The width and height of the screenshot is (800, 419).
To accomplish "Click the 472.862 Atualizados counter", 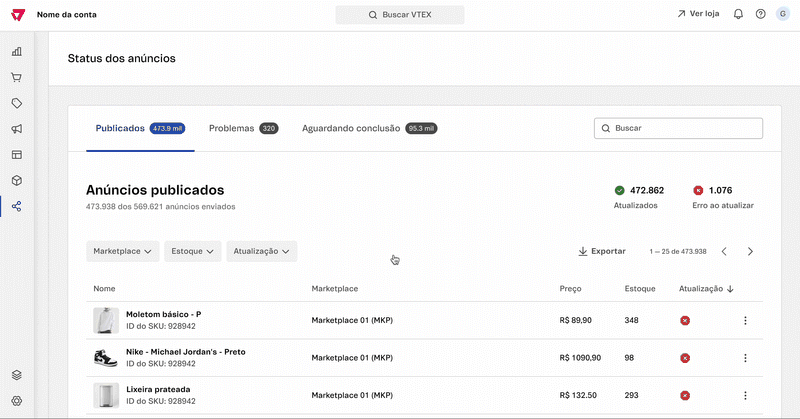I will pos(647,190).
